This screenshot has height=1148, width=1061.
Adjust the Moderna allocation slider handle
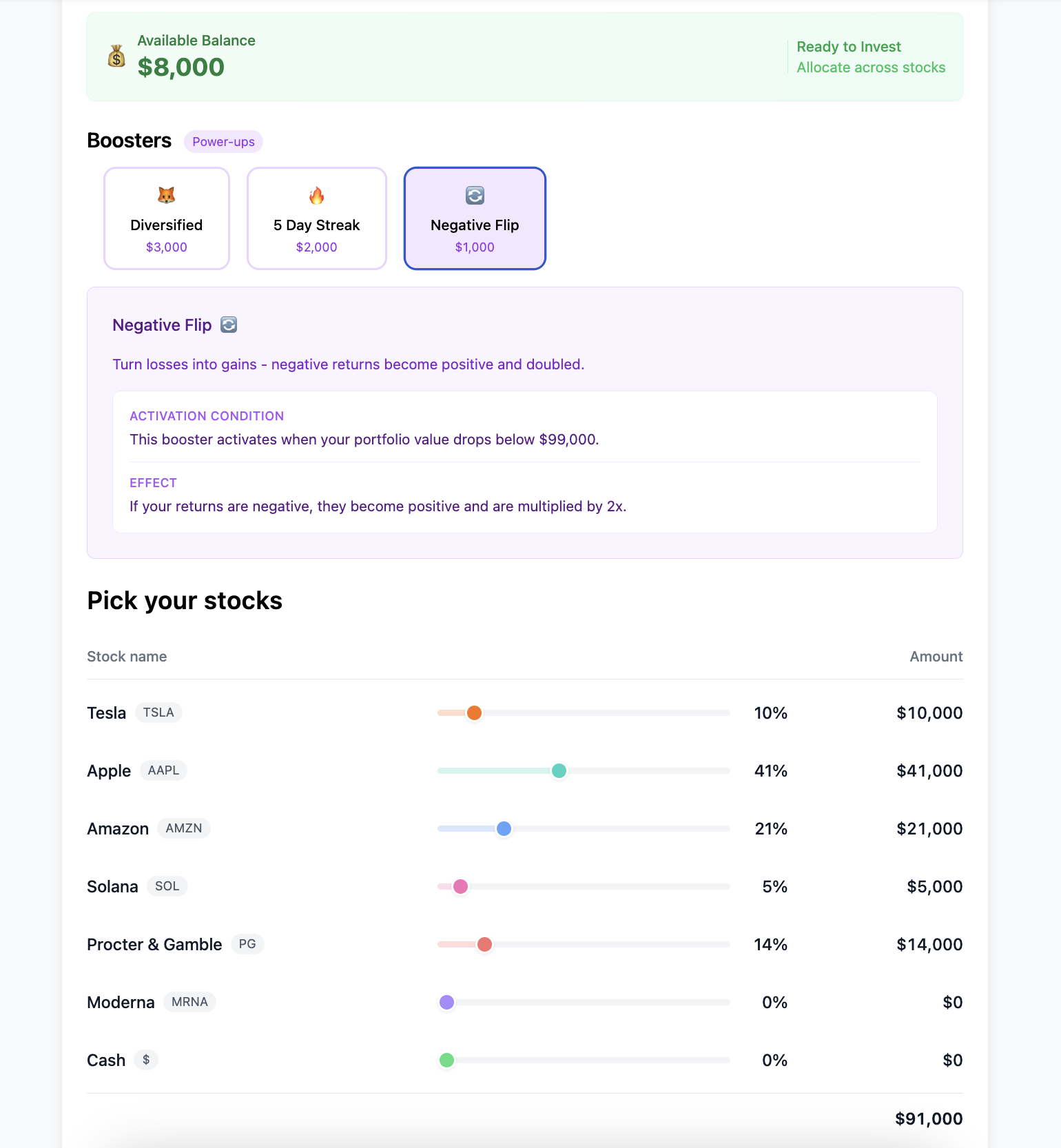click(x=446, y=1002)
